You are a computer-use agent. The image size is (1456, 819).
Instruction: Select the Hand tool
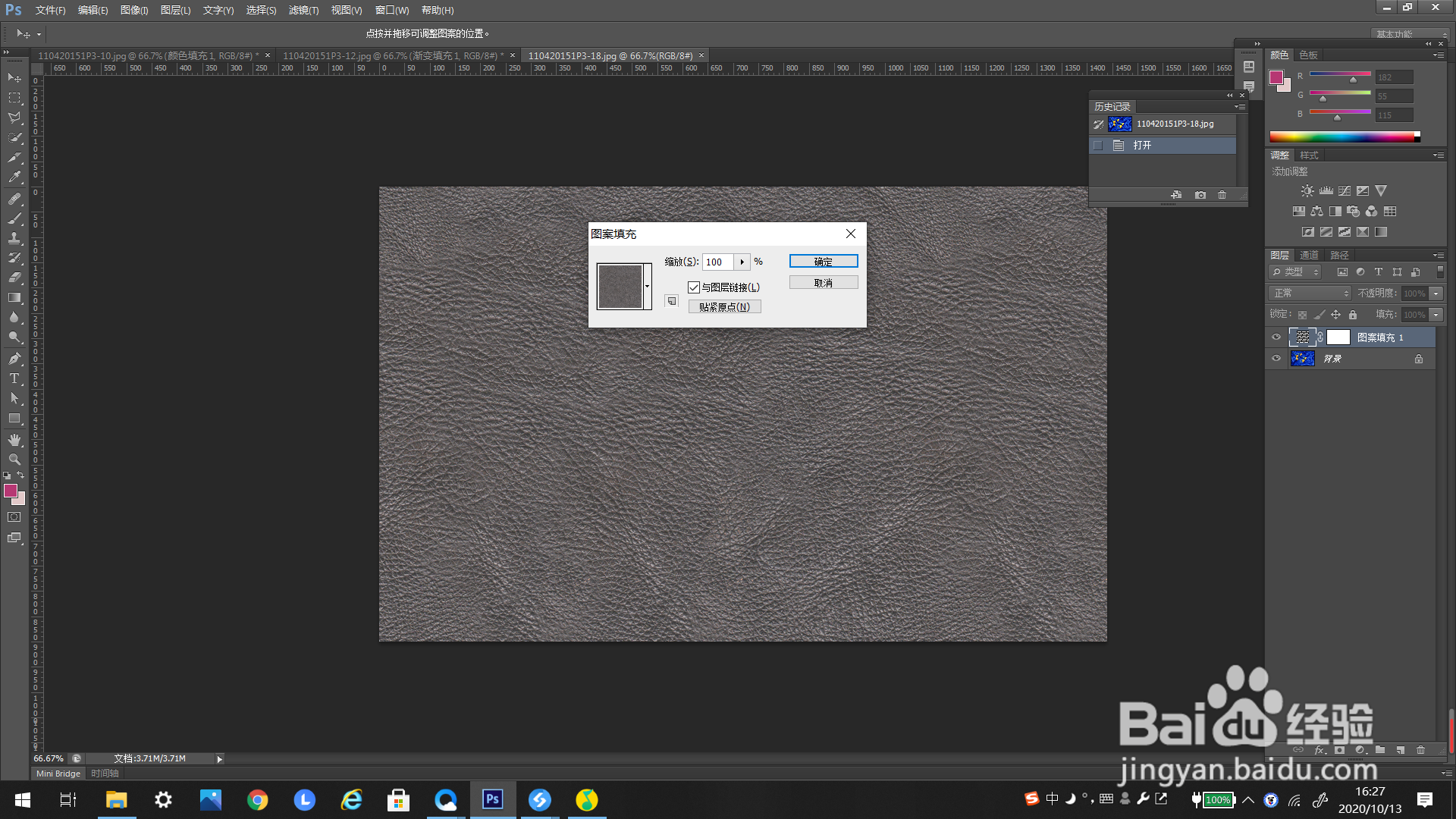(14, 440)
